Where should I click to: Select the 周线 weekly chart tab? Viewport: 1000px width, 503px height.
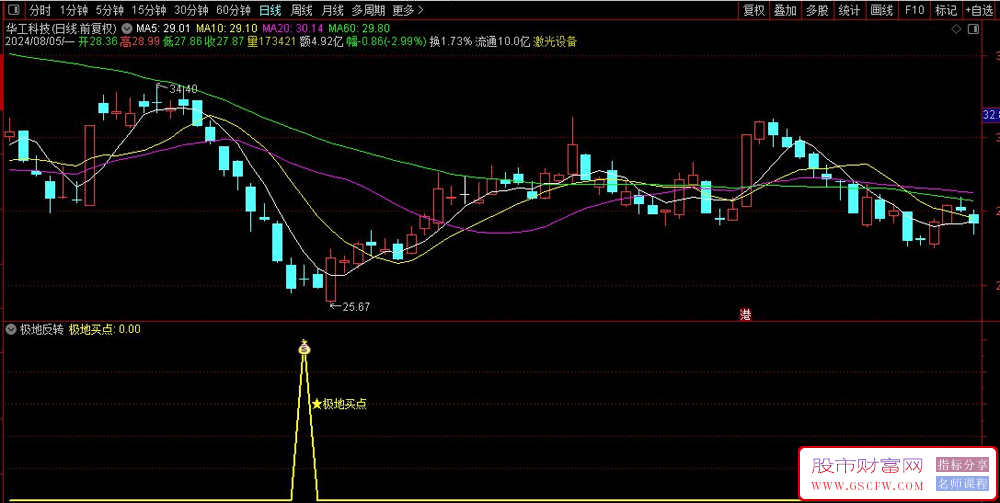click(301, 10)
